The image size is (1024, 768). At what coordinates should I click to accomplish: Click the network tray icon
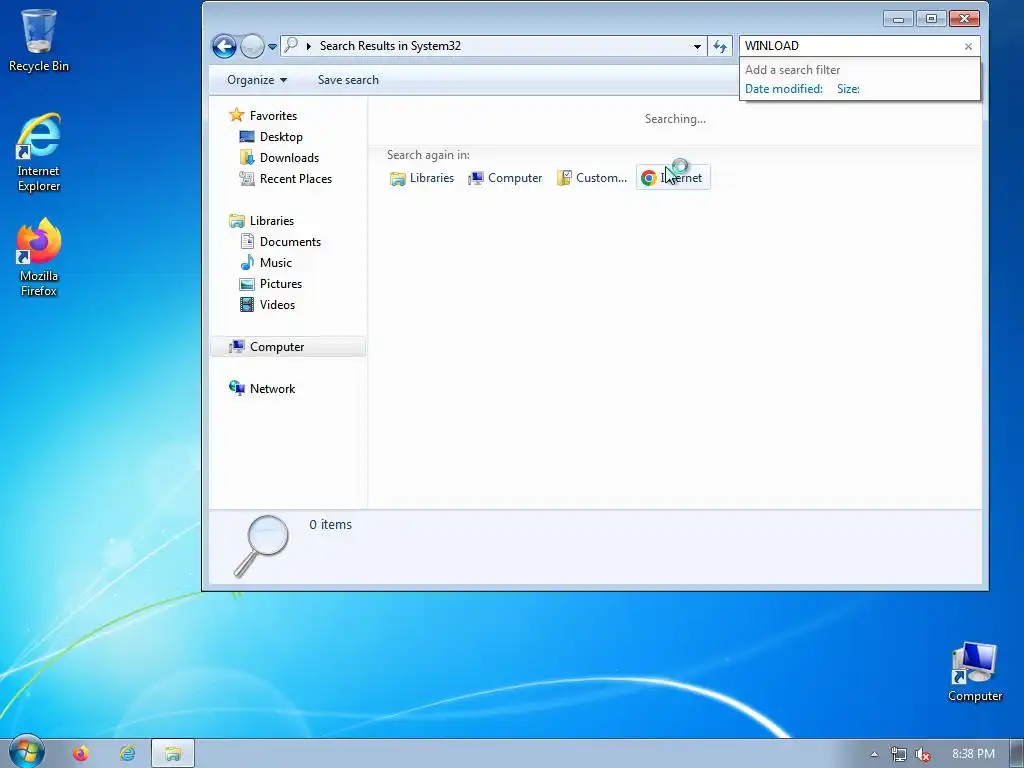(x=899, y=754)
